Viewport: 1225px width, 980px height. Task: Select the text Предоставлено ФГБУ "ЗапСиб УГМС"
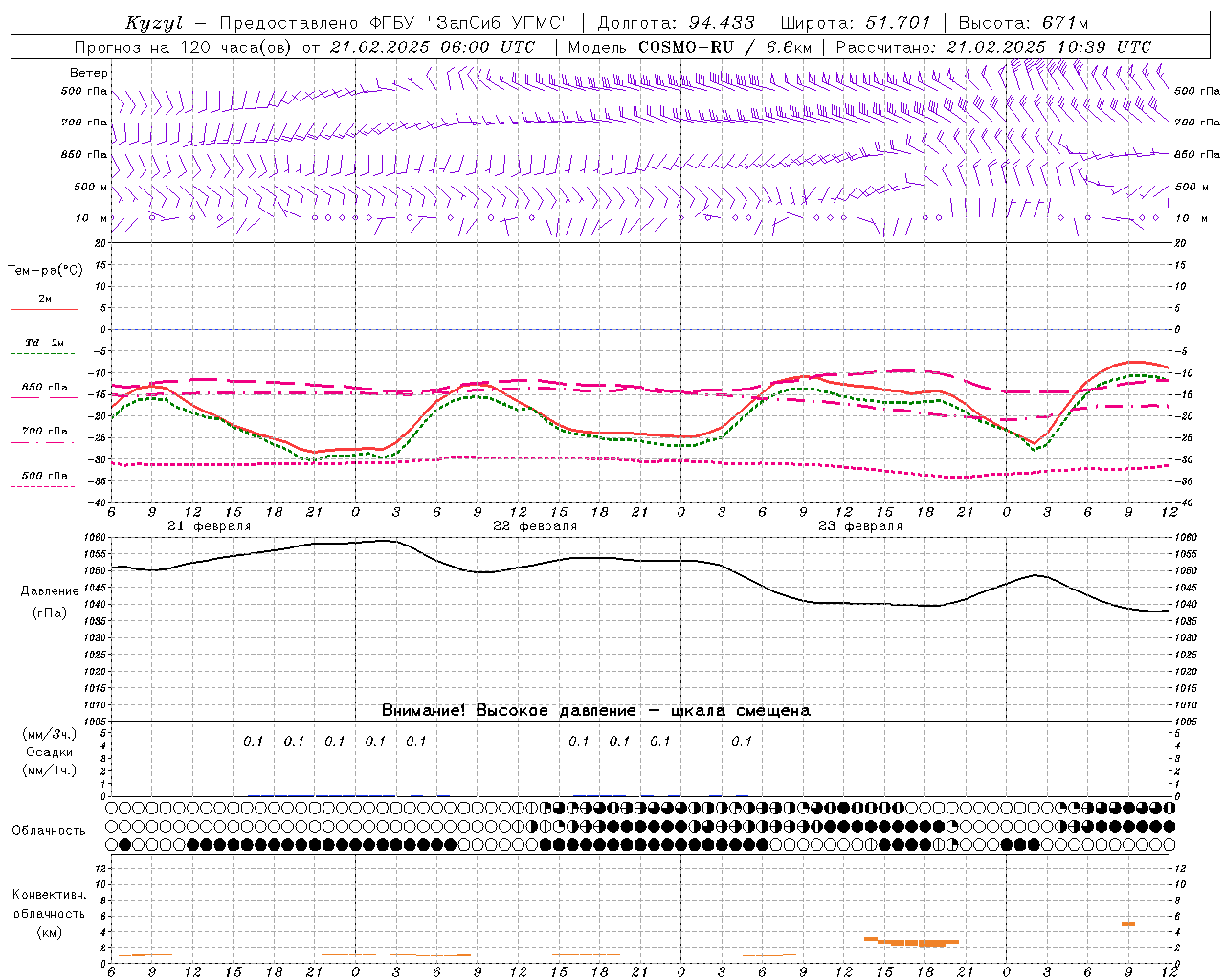click(395, 23)
